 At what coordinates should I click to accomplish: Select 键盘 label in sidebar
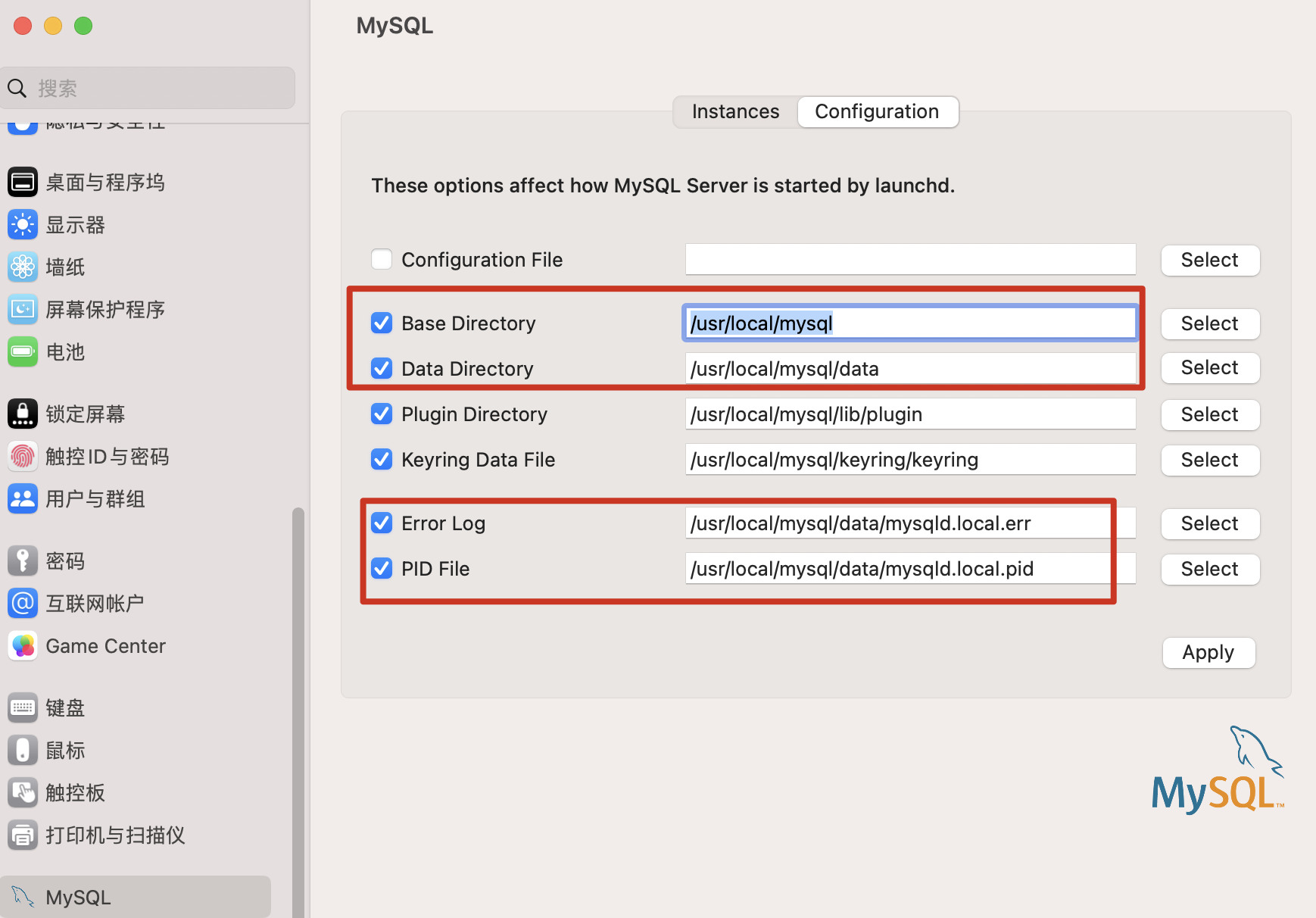(x=65, y=708)
